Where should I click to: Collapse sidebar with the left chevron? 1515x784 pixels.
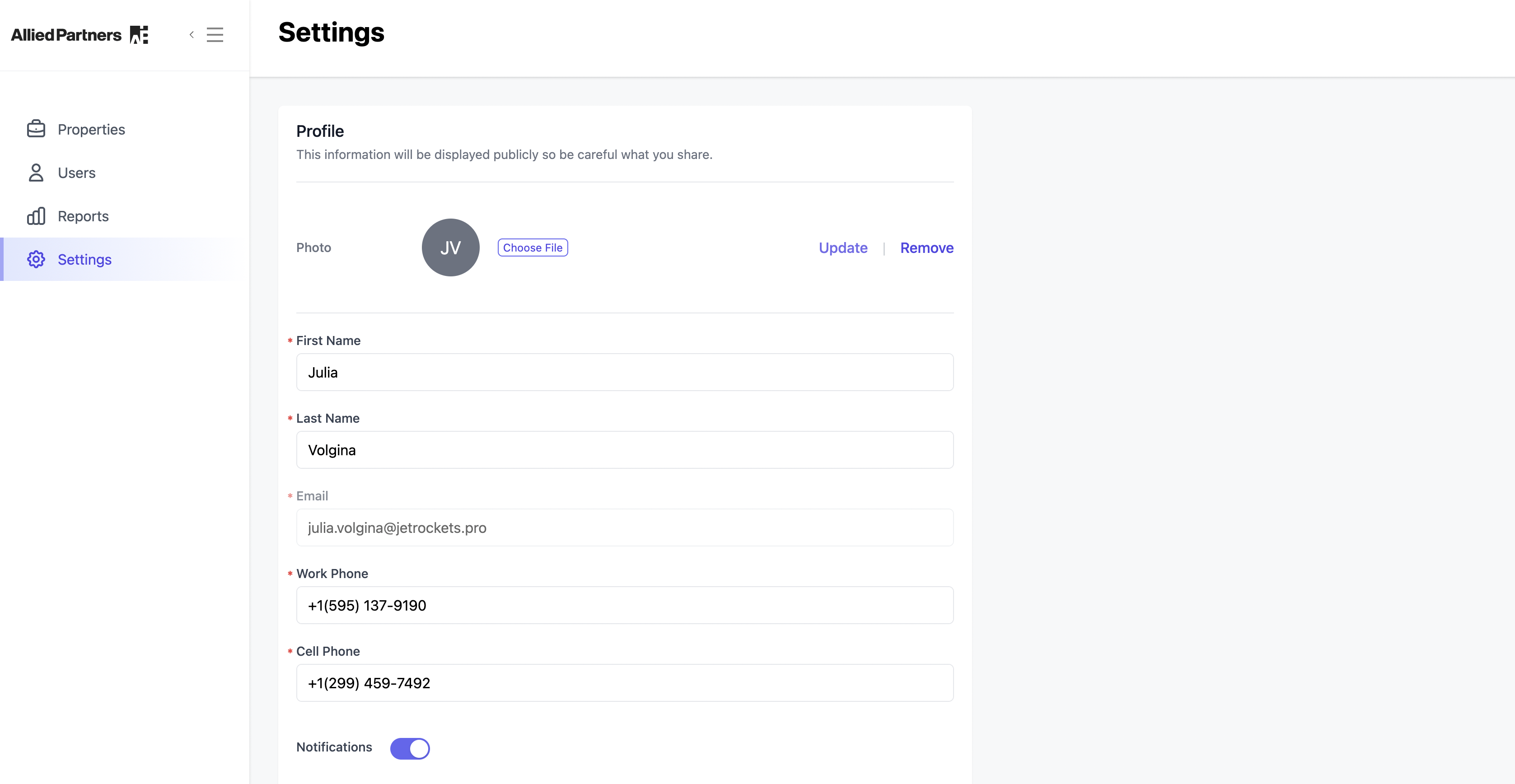pyautogui.click(x=191, y=35)
